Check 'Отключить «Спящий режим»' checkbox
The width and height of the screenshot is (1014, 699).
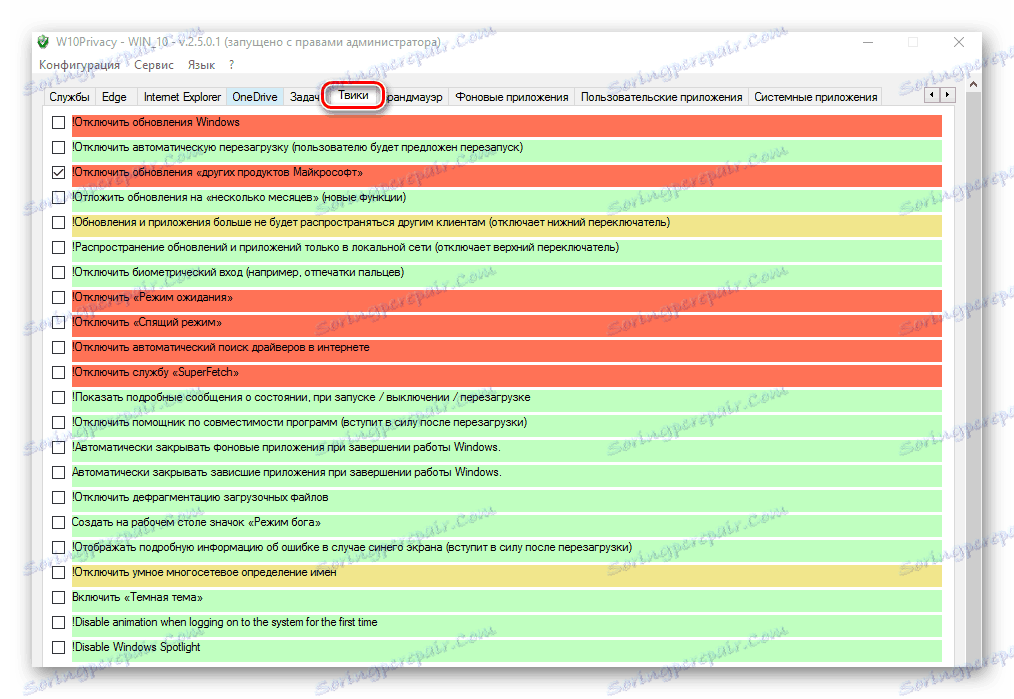pos(58,323)
